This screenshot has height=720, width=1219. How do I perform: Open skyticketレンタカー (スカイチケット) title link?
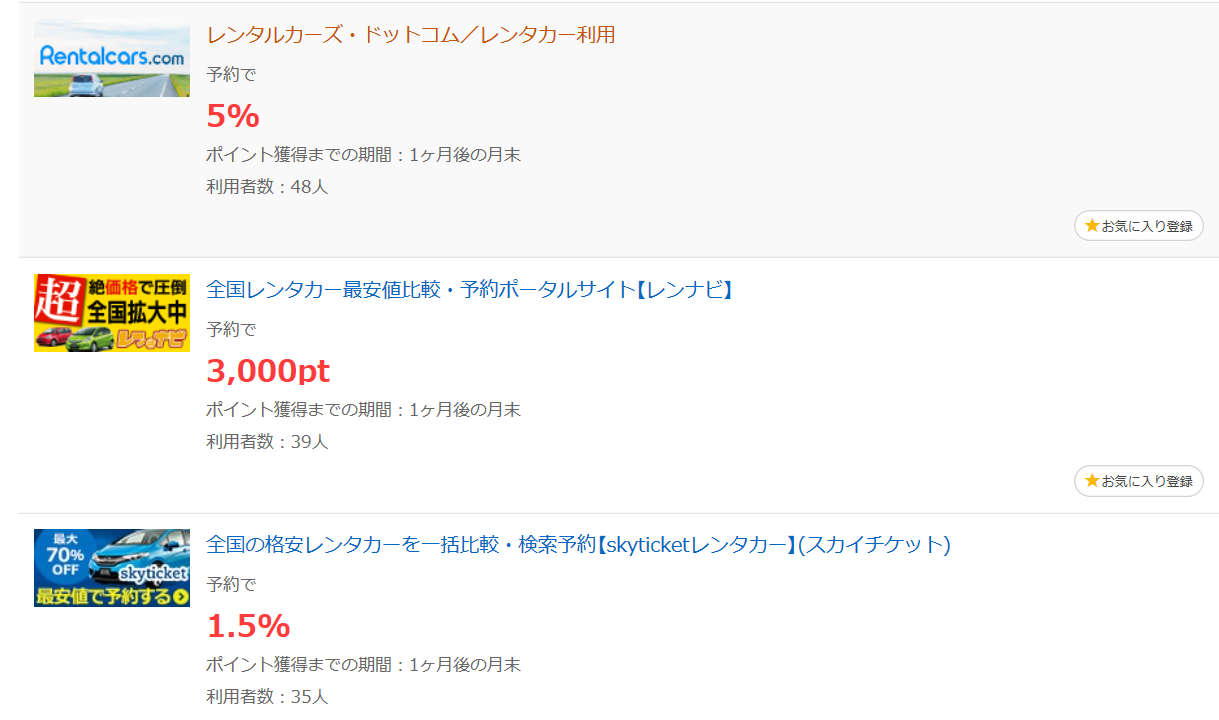click(x=578, y=545)
